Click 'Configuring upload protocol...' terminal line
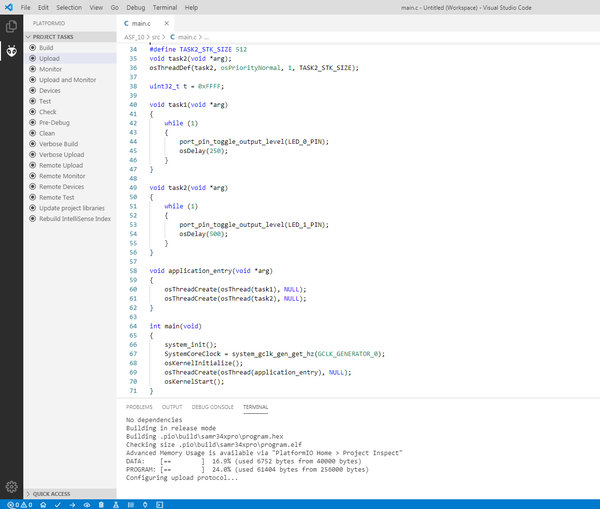Image resolution: width=600 pixels, height=509 pixels. pos(182,478)
